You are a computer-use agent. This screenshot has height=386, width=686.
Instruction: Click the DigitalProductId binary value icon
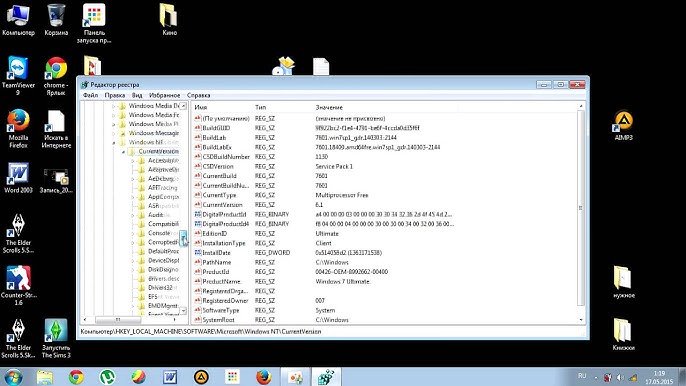[198, 214]
